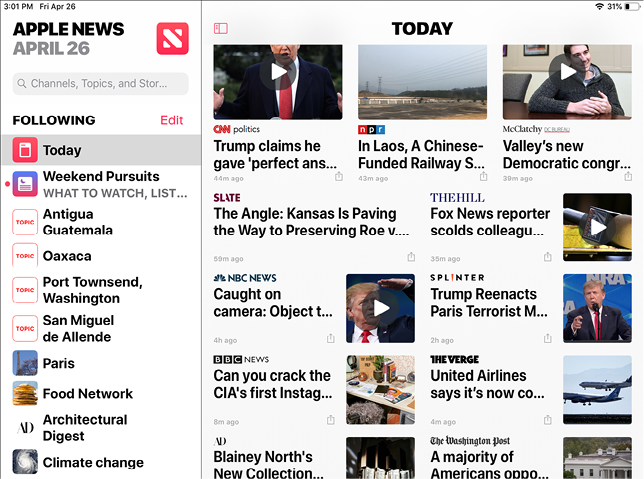The width and height of the screenshot is (644, 479).
Task: Play The Hill Fox News video
Action: click(x=598, y=227)
